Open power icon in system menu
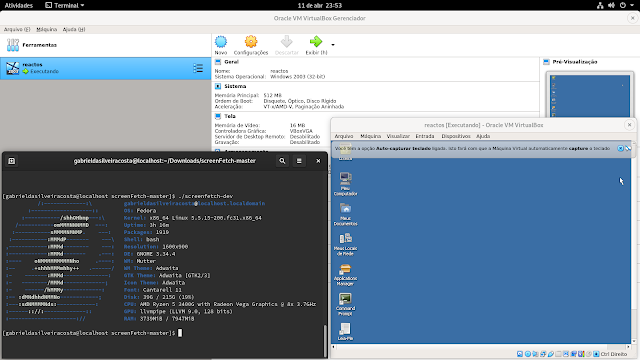Screen dimensions: 640x360 pos(622,5)
